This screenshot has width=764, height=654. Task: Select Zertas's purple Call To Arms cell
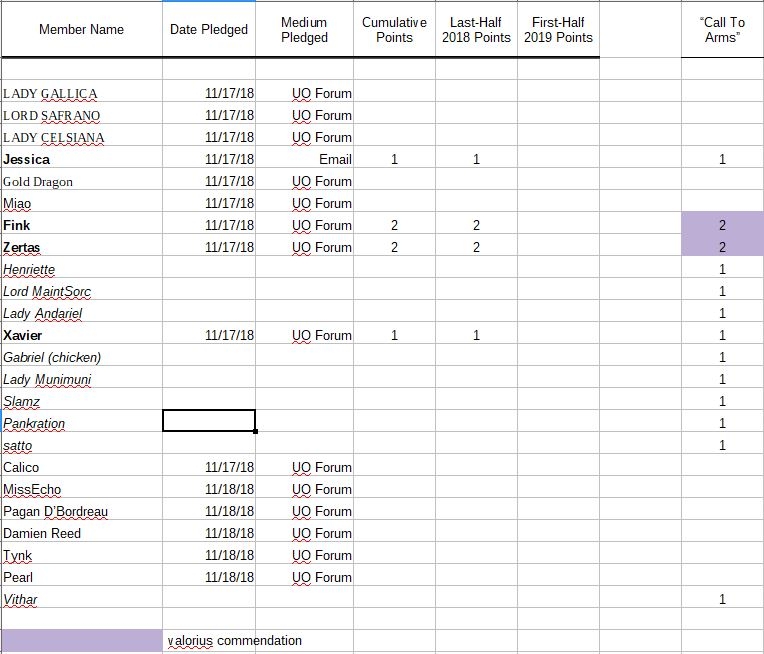722,245
